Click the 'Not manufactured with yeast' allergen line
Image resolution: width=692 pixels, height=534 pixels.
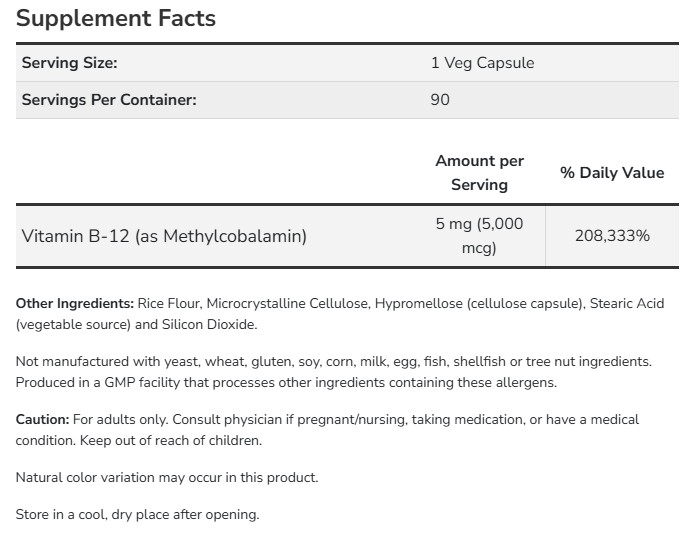point(333,361)
